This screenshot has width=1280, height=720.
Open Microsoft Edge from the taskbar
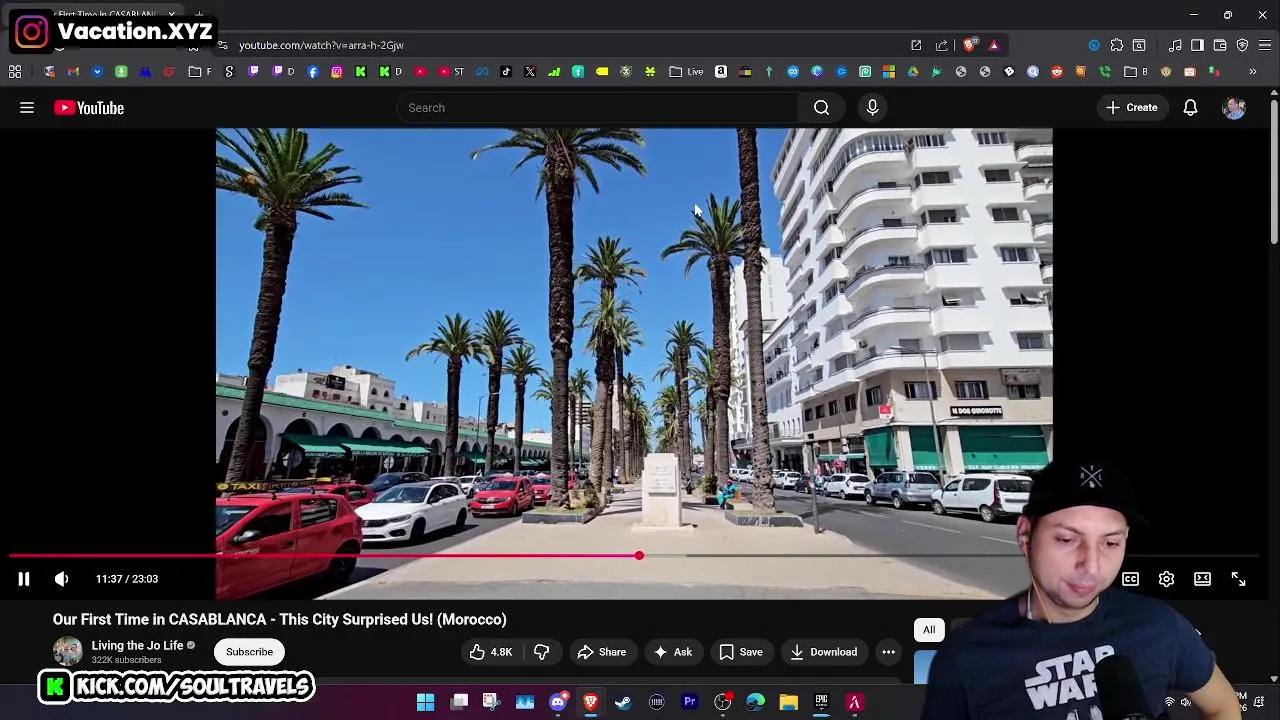pyautogui.click(x=755, y=702)
